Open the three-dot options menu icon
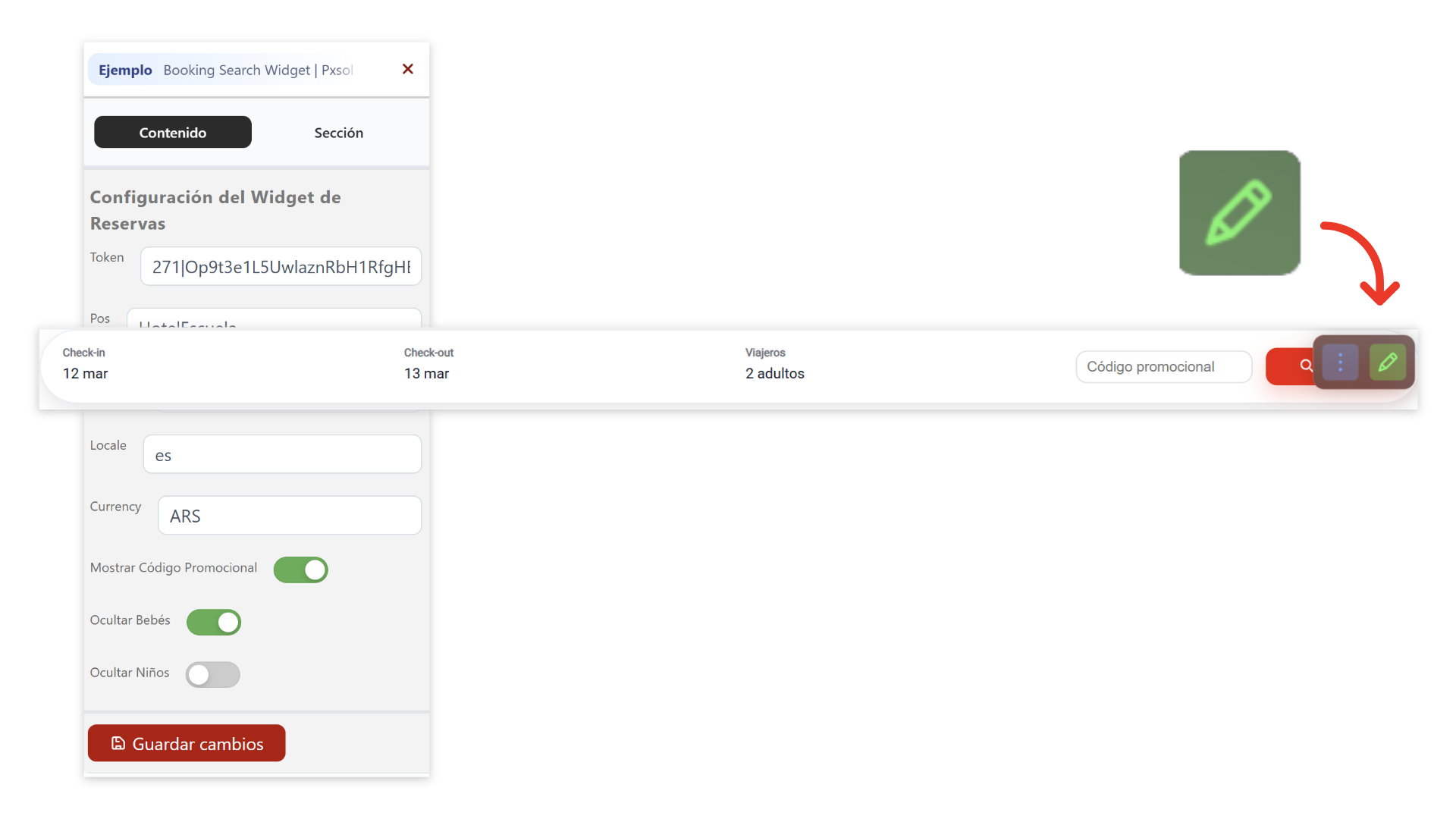This screenshot has height=819, width=1456. [1340, 362]
